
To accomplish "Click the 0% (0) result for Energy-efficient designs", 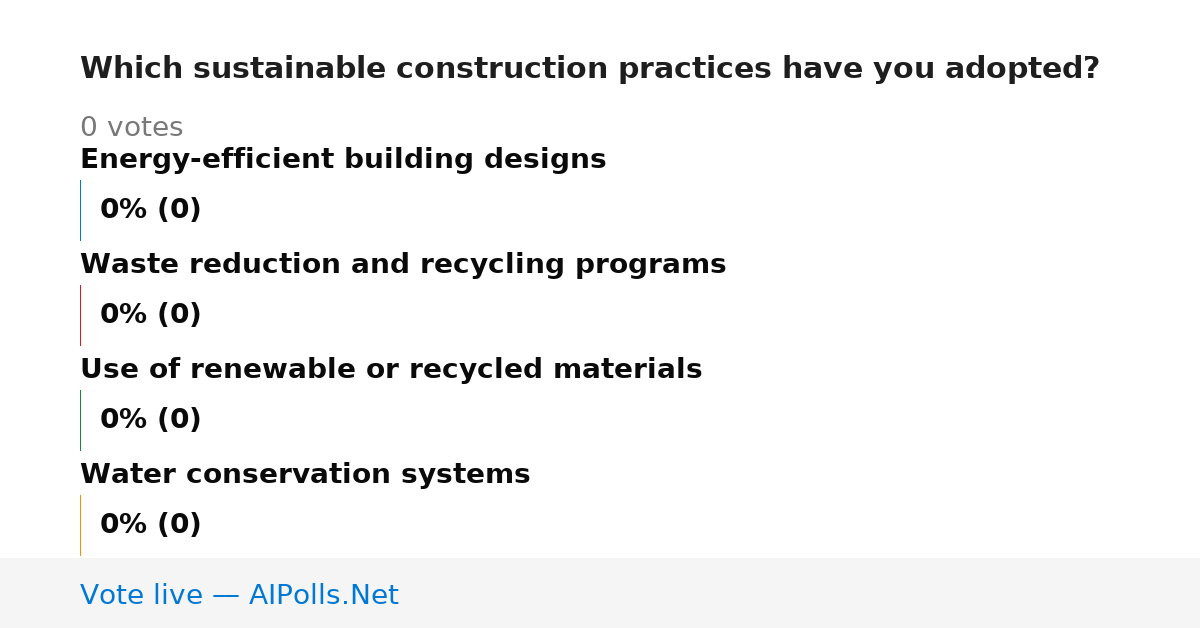I will coord(151,210).
